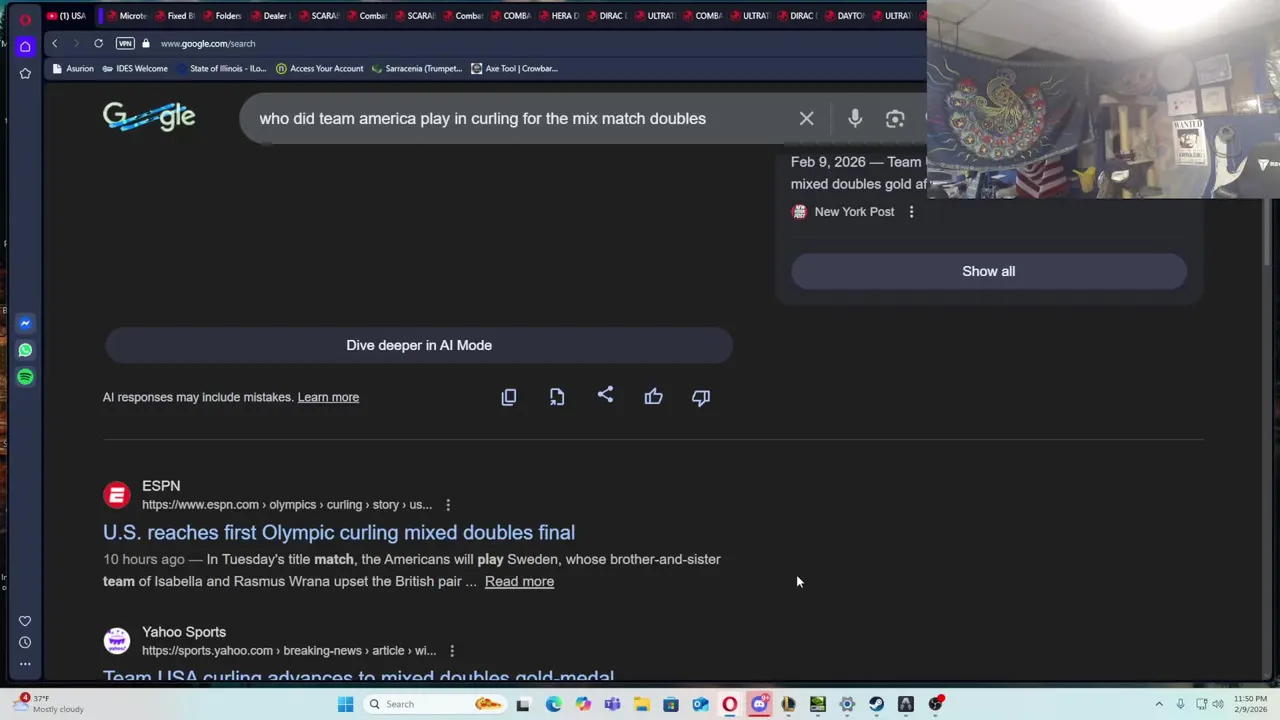Switch to the Dealer tab
The height and width of the screenshot is (720, 1280).
coord(269,15)
